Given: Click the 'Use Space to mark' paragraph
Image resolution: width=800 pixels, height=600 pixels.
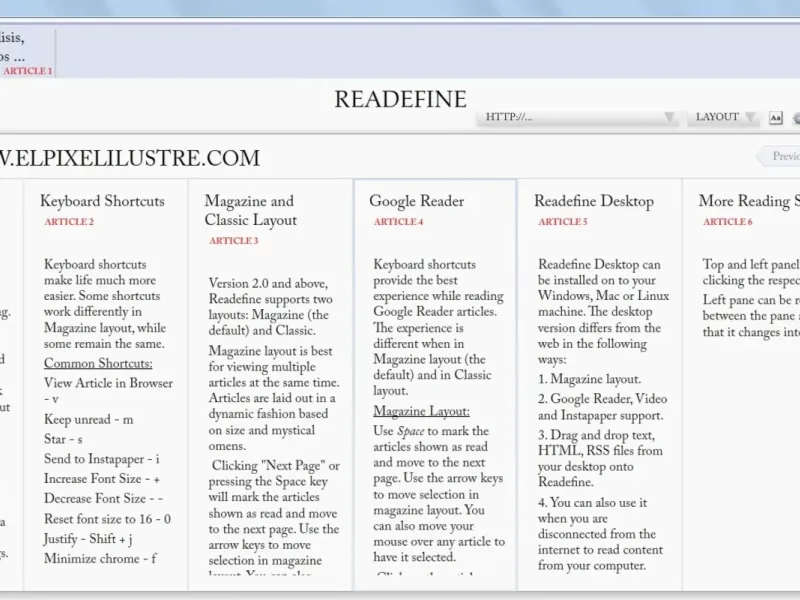Looking at the screenshot, I should [x=439, y=494].
